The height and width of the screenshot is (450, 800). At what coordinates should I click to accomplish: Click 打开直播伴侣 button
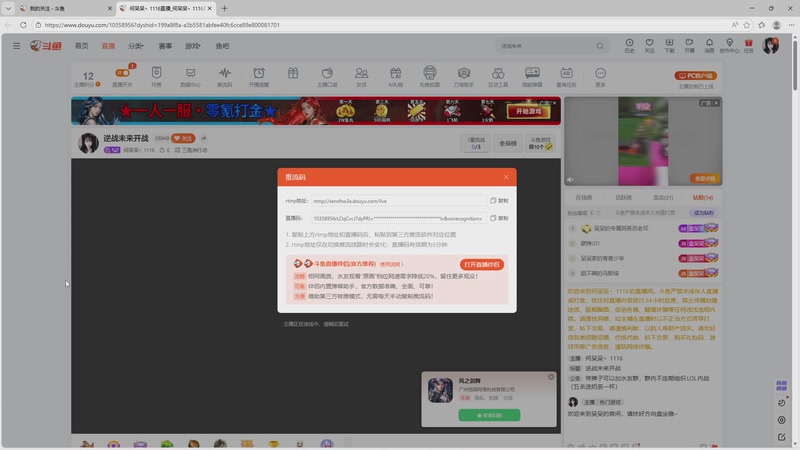coord(482,264)
